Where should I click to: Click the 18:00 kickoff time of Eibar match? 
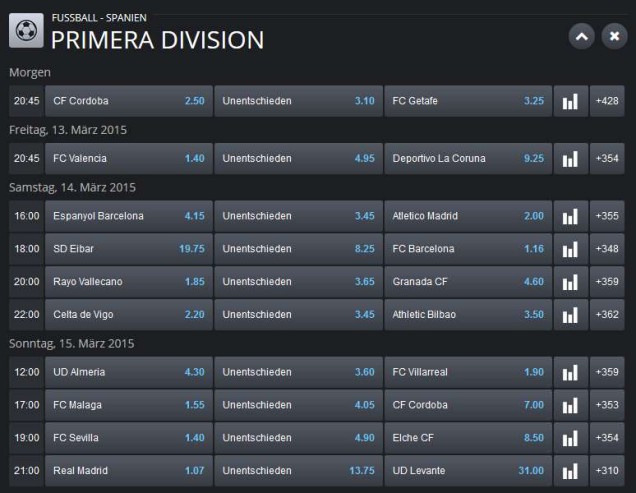coord(26,249)
